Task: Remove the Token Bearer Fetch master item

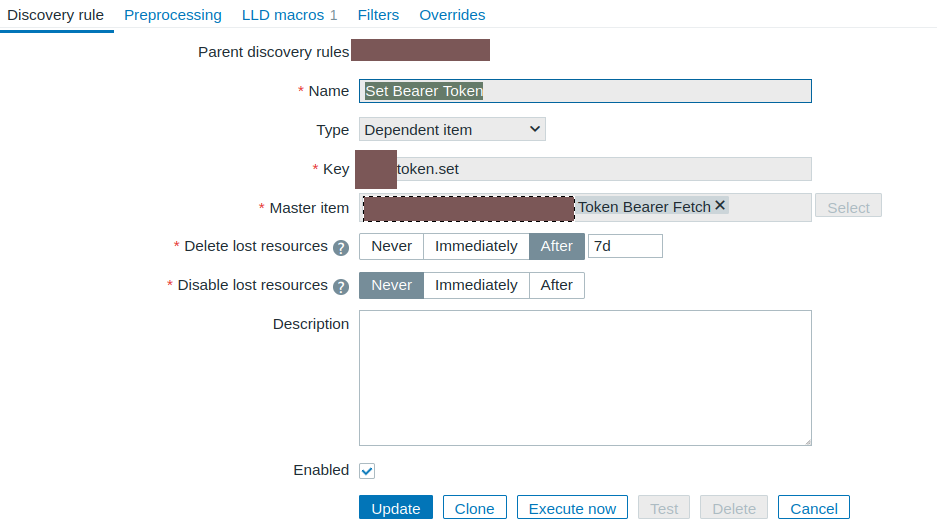Action: point(720,205)
